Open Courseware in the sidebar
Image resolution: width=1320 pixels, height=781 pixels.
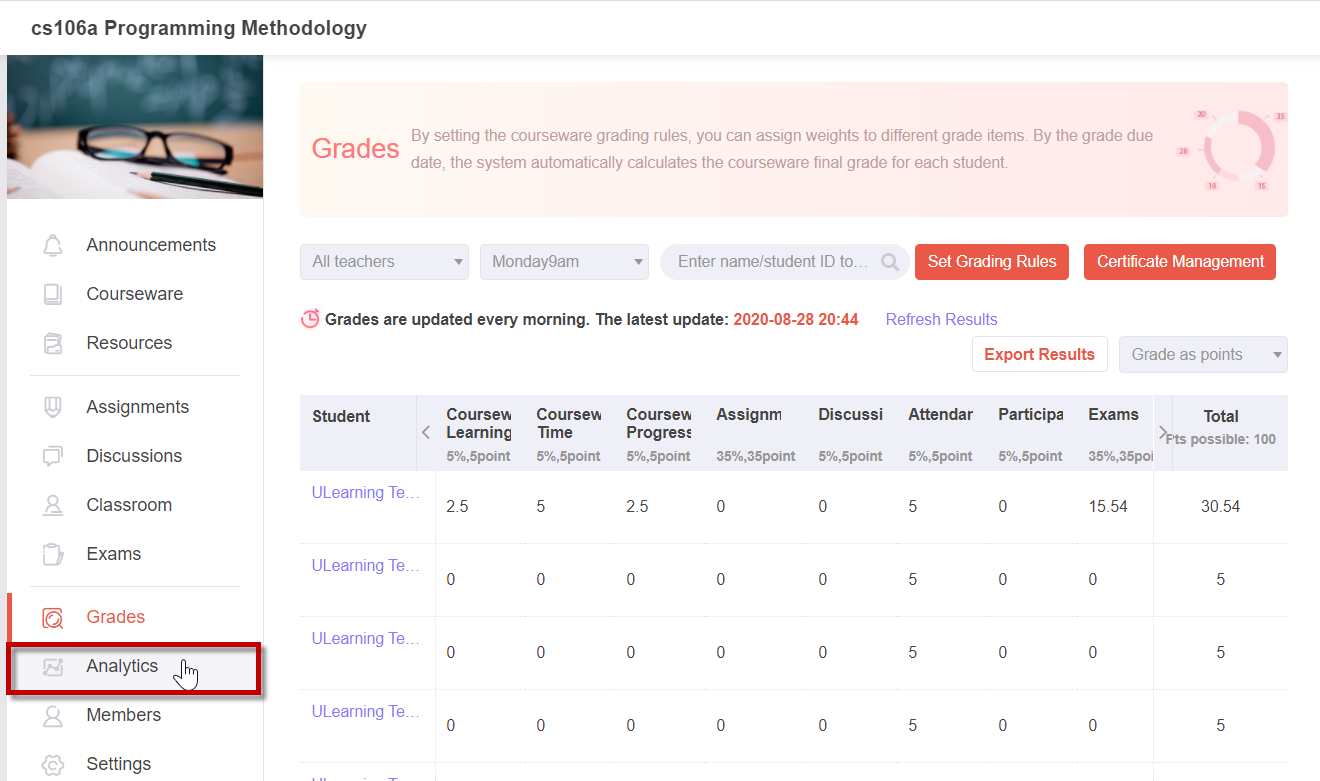coord(136,294)
